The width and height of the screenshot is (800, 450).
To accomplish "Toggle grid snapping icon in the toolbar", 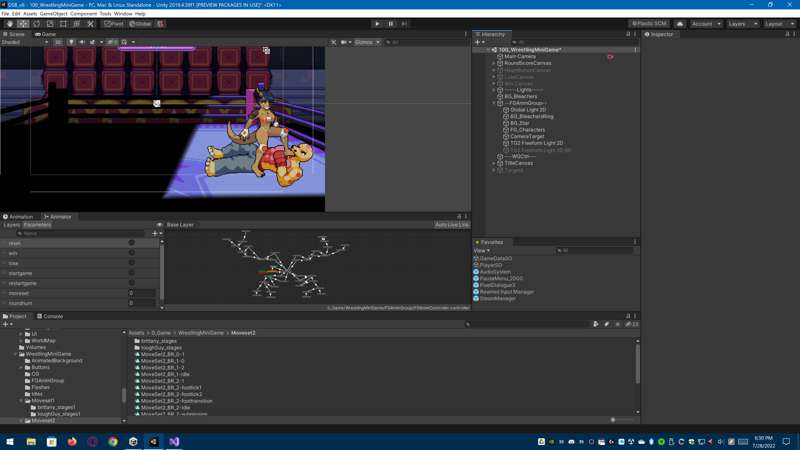I will [x=160, y=24].
